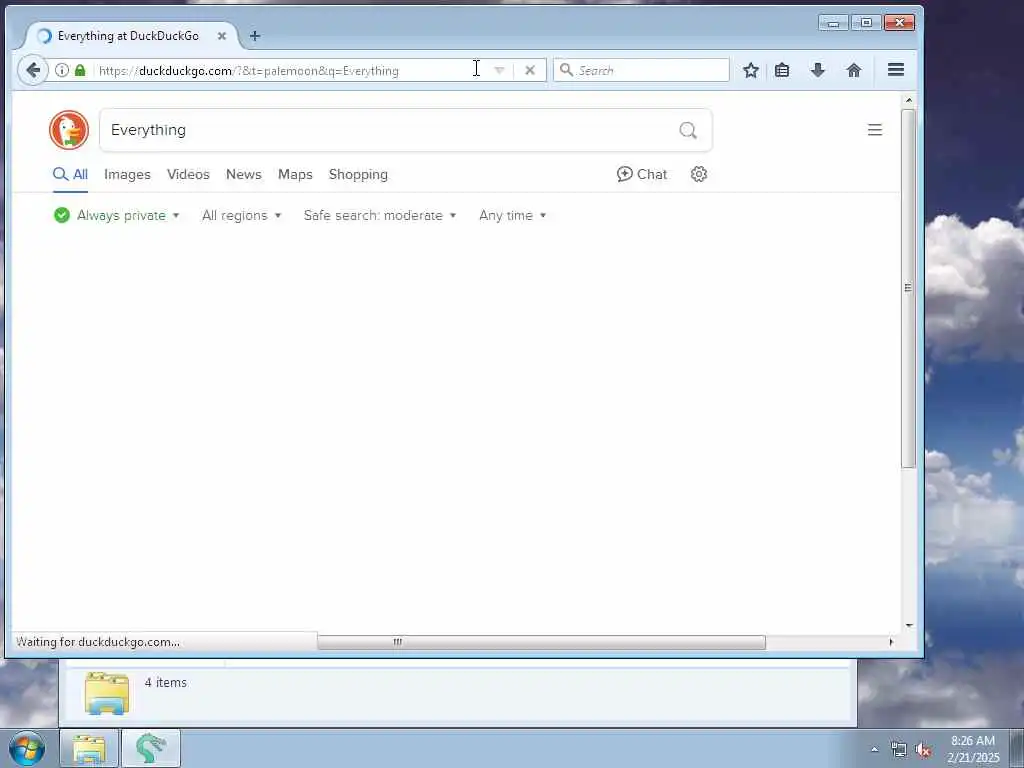Open the network tray icon
This screenshot has width=1024, height=768.
[899, 750]
